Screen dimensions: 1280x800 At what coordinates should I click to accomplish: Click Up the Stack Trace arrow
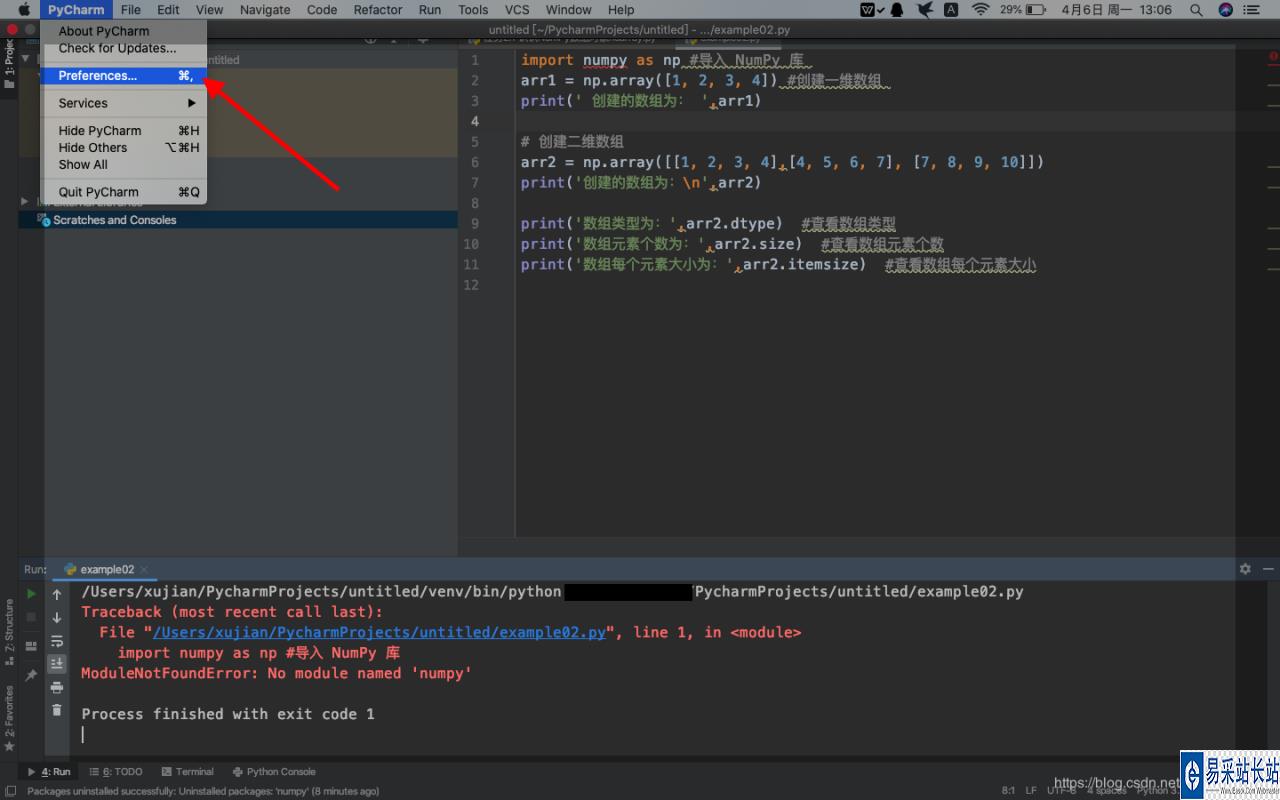[57, 594]
